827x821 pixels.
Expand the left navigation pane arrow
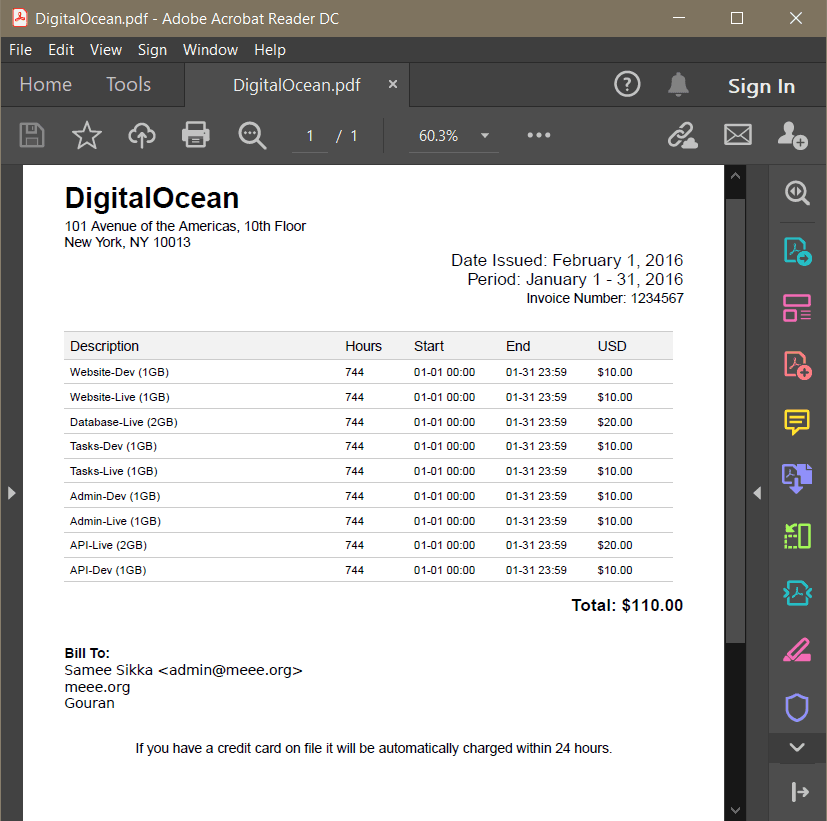[x=11, y=492]
